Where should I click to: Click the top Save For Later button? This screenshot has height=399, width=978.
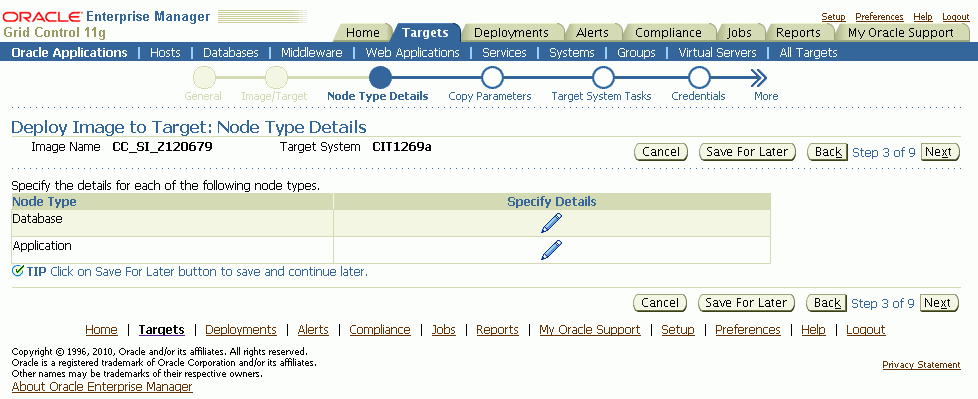pyautogui.click(x=747, y=152)
